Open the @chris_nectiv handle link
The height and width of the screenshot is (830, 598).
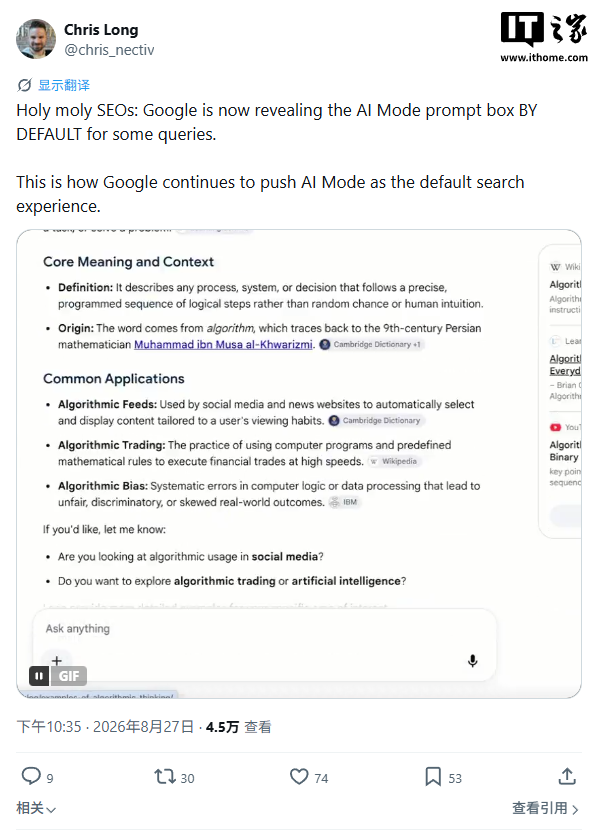coord(109,50)
